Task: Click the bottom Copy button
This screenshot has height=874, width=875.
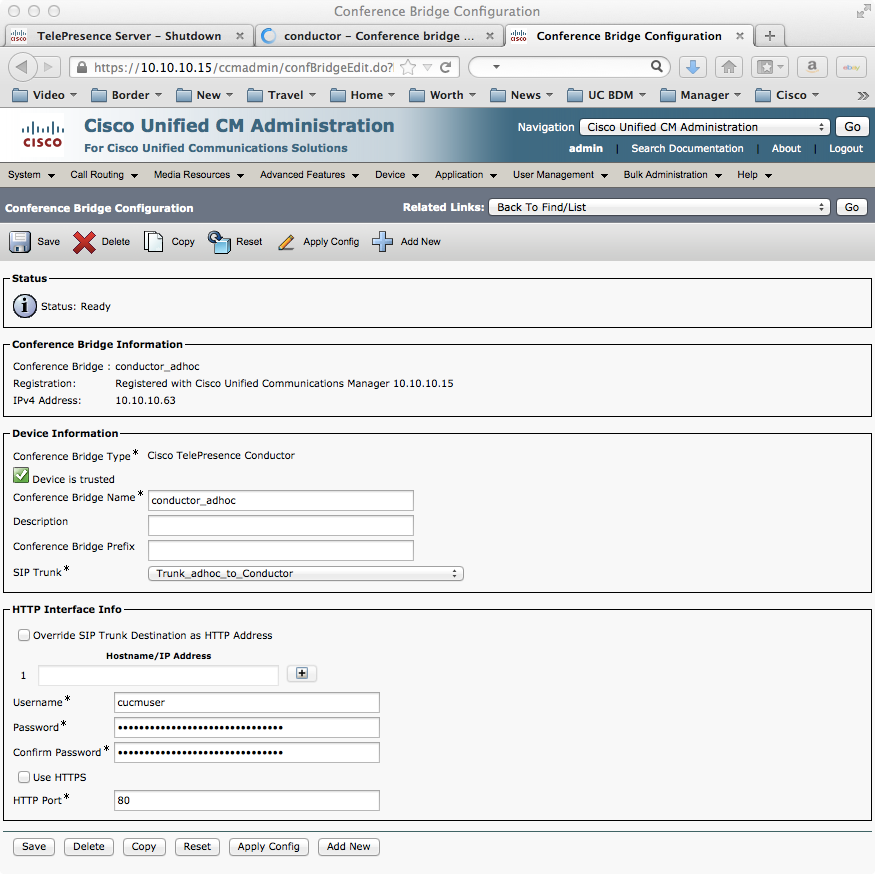Action: (143, 846)
